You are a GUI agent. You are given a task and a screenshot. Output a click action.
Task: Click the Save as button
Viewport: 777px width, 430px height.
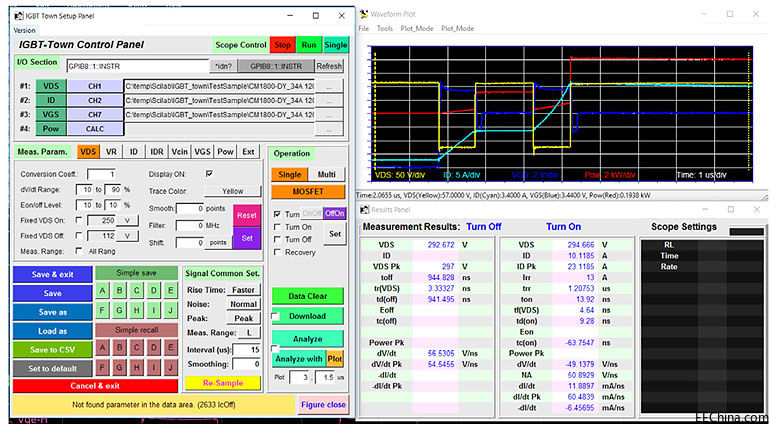coord(53,312)
